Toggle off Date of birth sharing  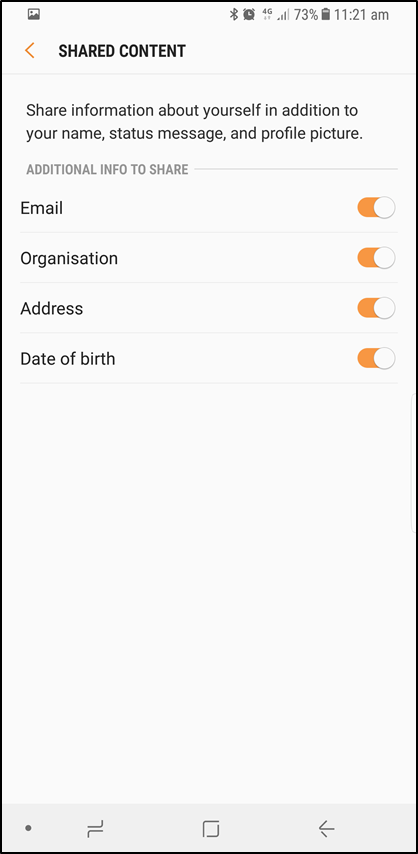click(x=376, y=358)
